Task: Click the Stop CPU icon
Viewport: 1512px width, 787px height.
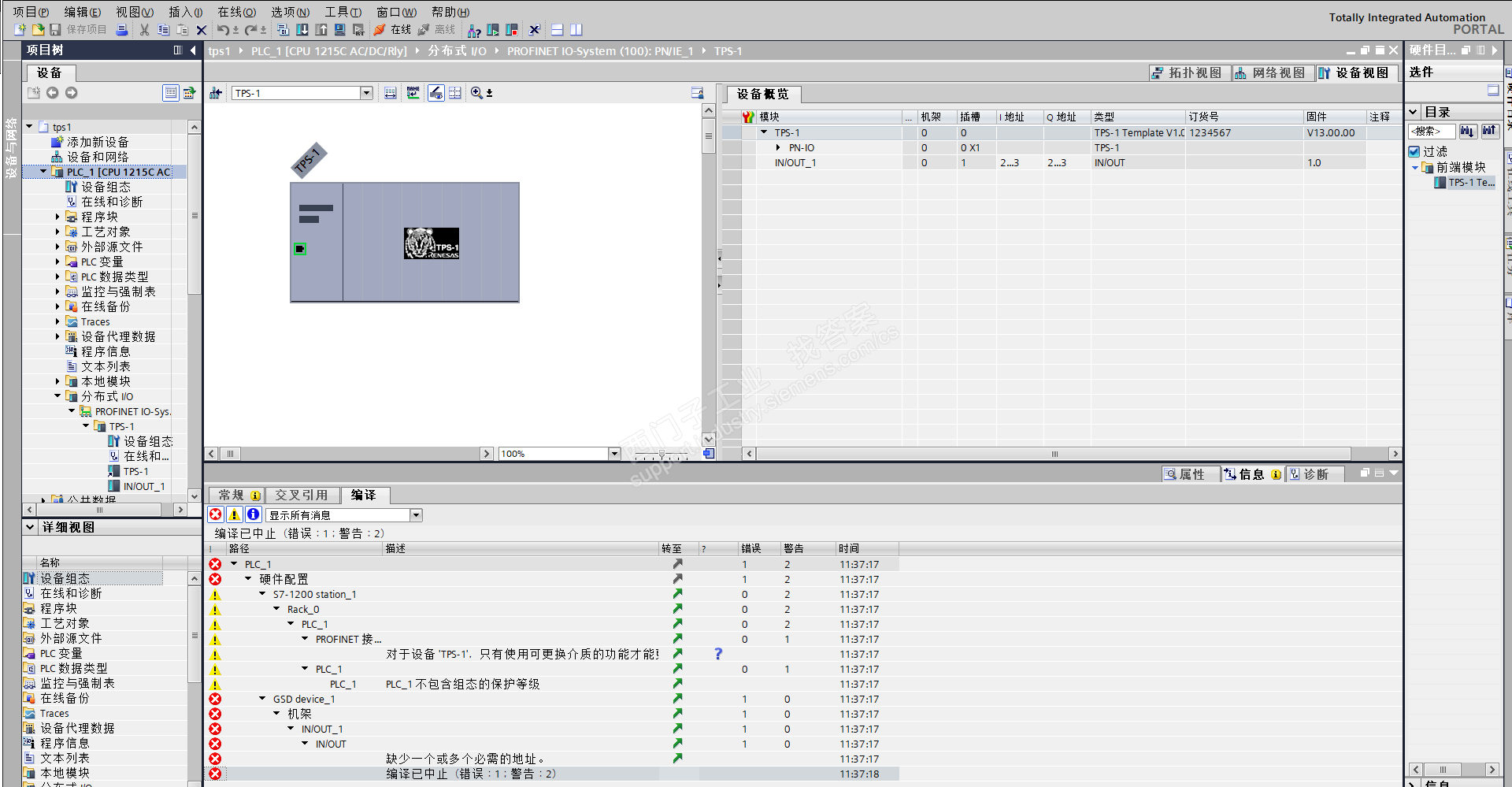Action: (512, 30)
